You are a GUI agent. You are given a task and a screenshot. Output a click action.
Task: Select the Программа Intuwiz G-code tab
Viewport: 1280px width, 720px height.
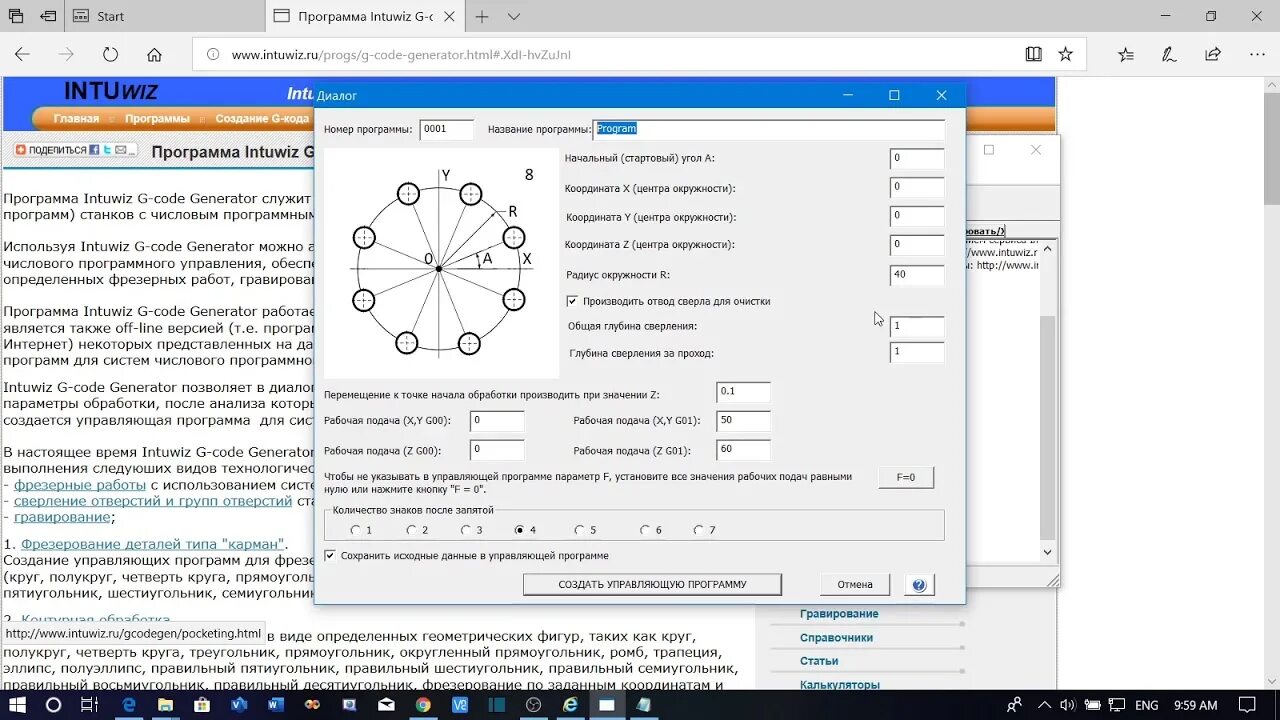365,16
